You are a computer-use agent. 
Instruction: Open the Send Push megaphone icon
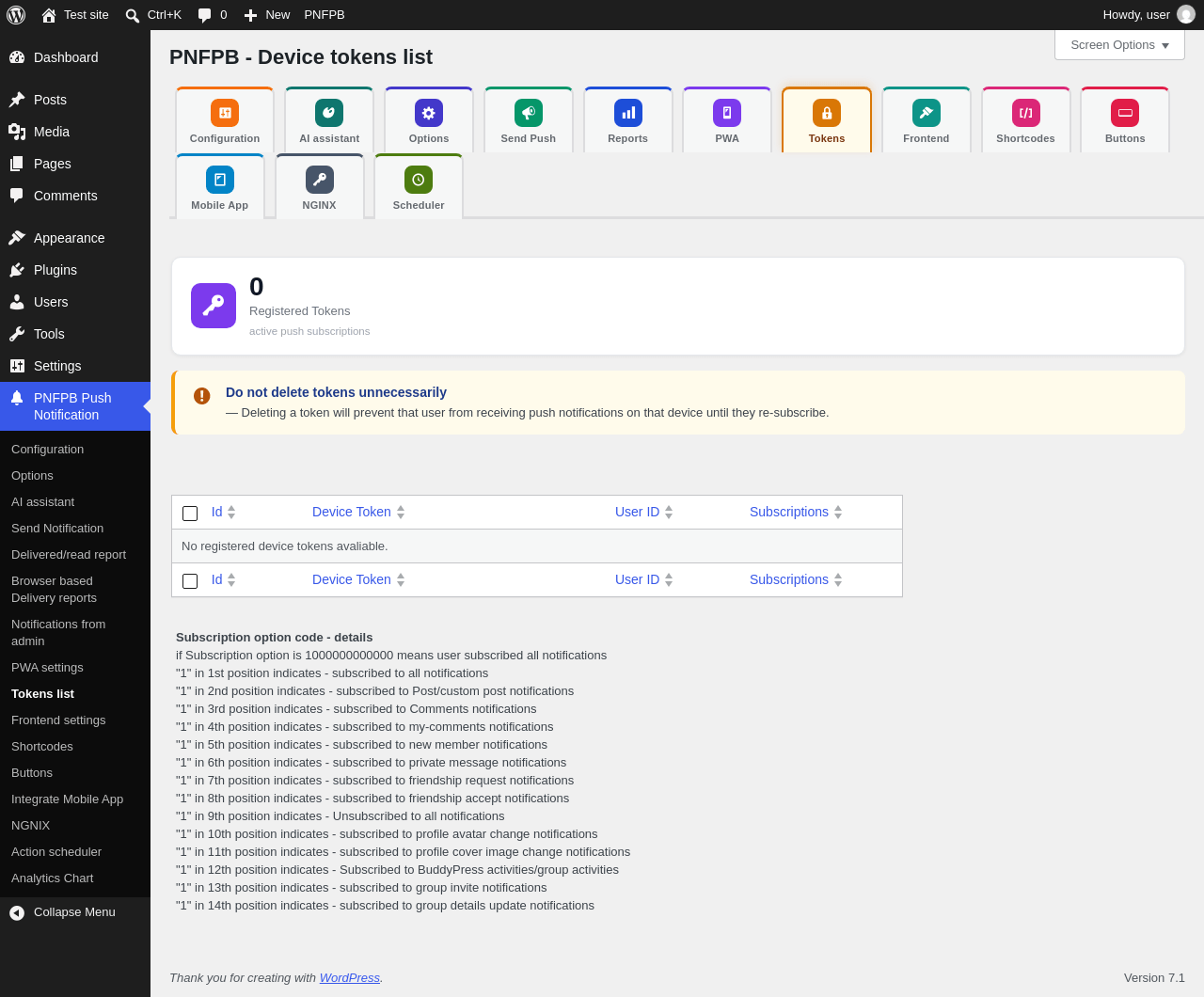point(529,113)
